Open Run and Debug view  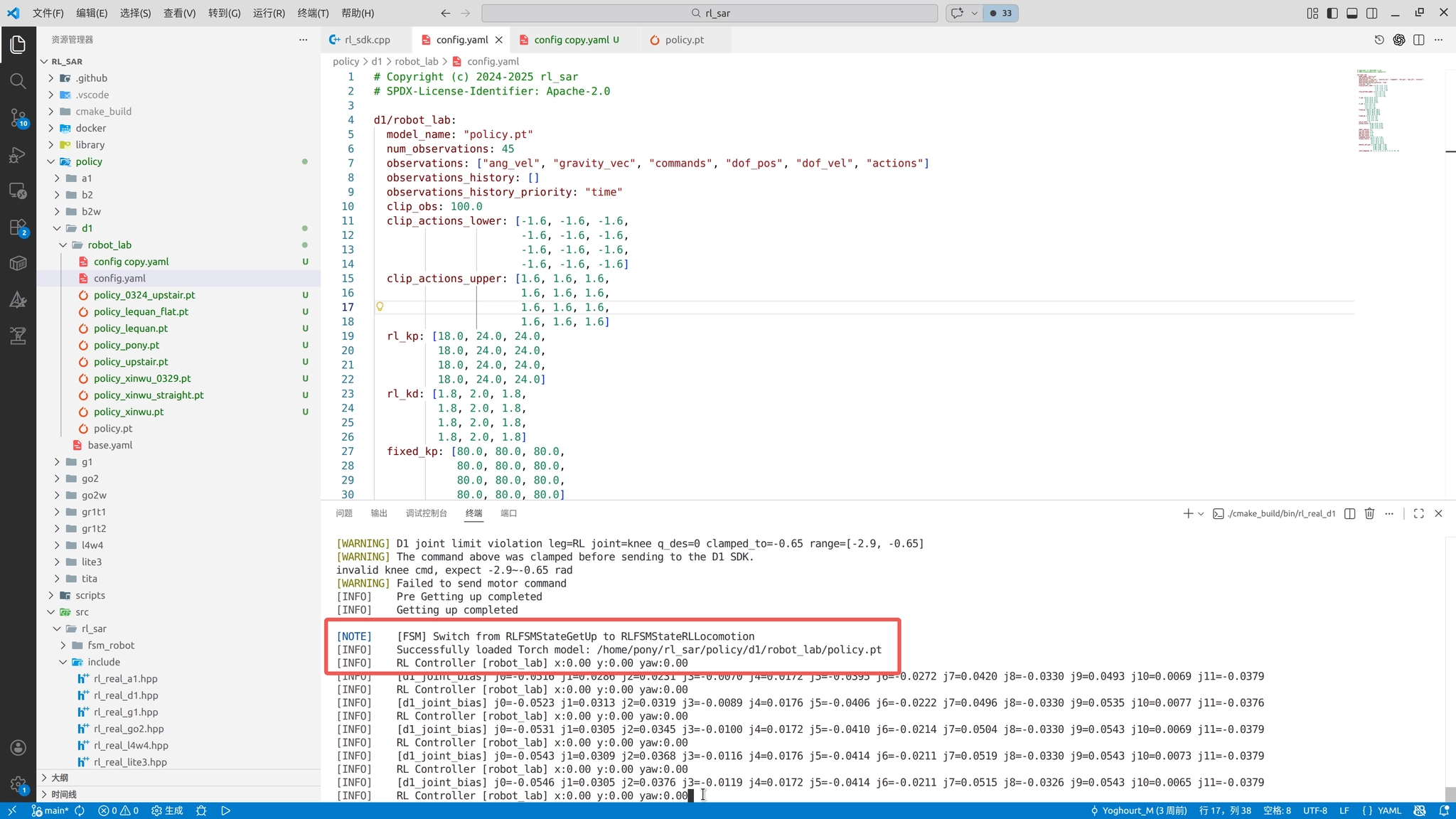(18, 155)
